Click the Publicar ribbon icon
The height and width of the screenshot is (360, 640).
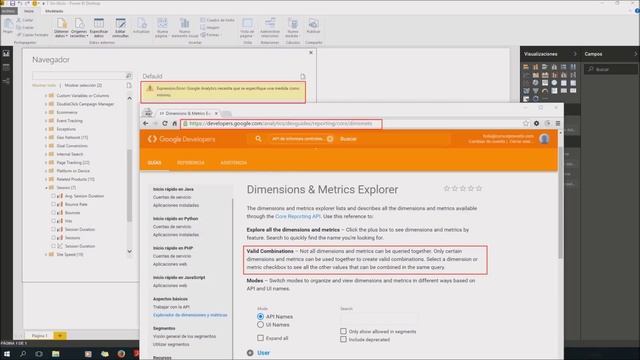tap(313, 26)
